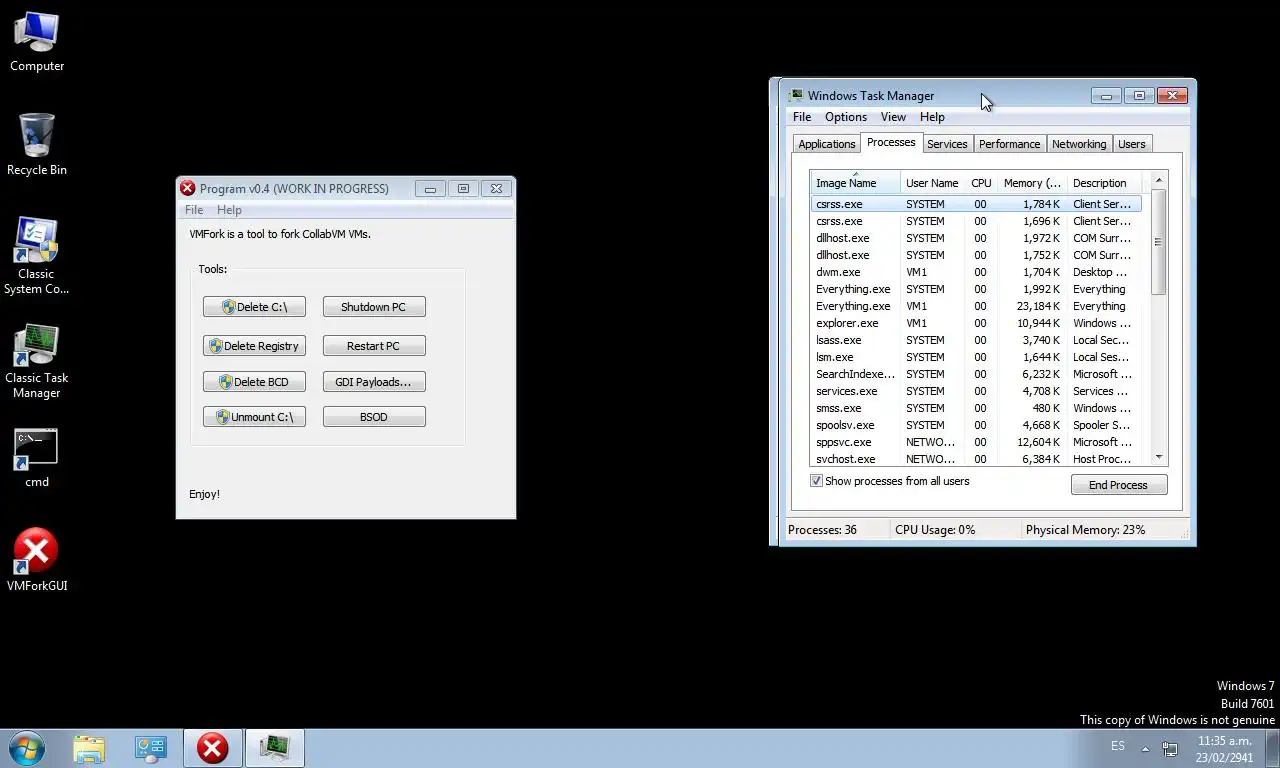Switch to the Networking tab
The image size is (1280, 768).
[x=1079, y=144]
